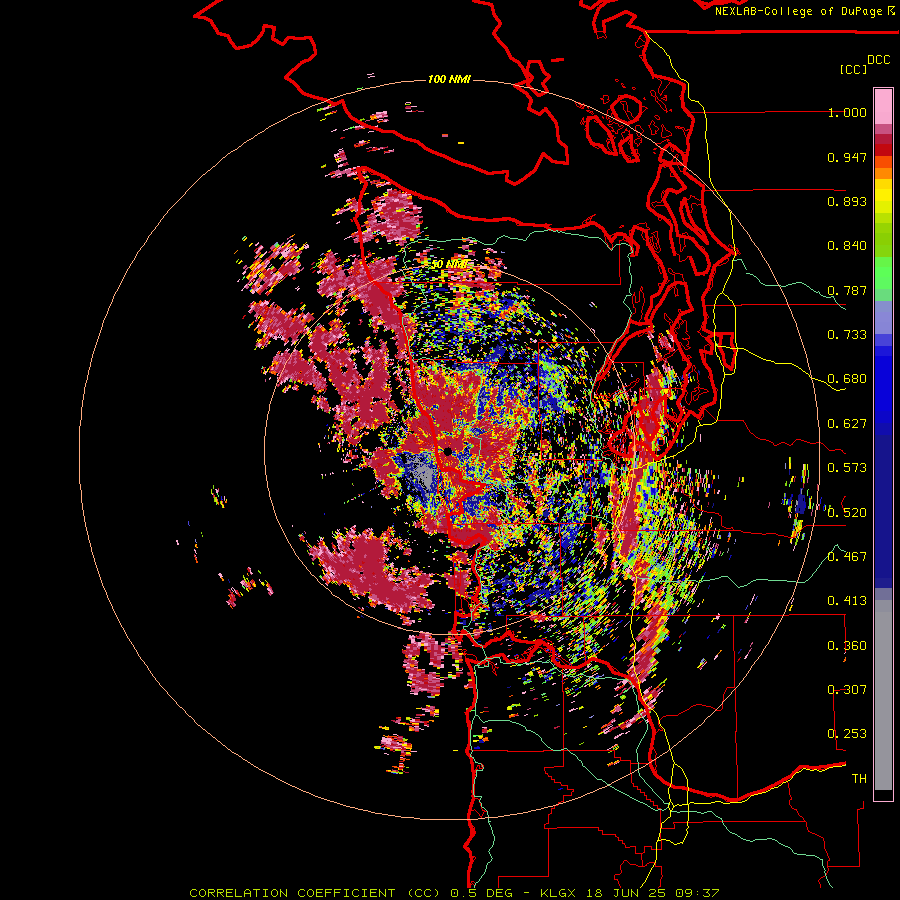Select the 0.307 legend value

(x=847, y=689)
